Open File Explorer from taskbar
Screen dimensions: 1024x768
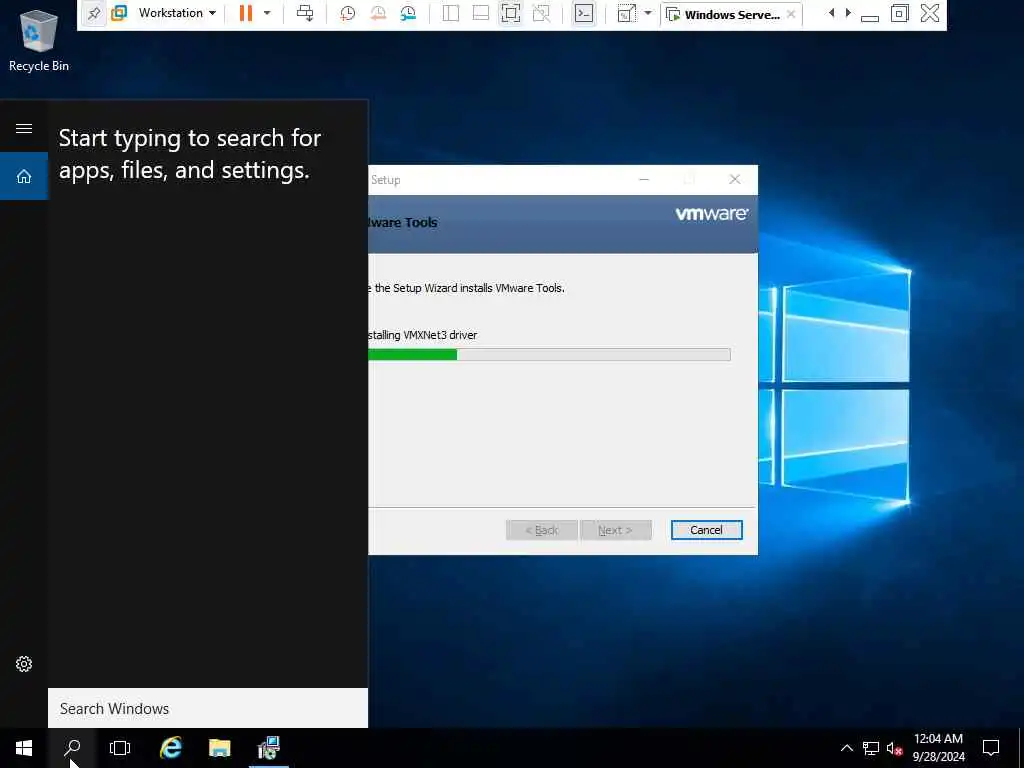click(219, 748)
